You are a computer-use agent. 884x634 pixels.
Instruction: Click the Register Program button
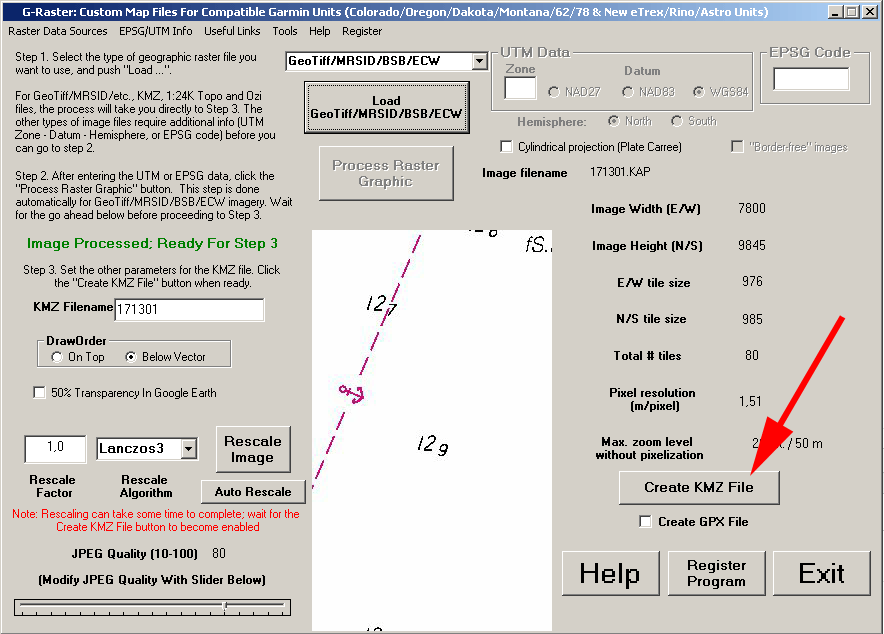pos(716,574)
